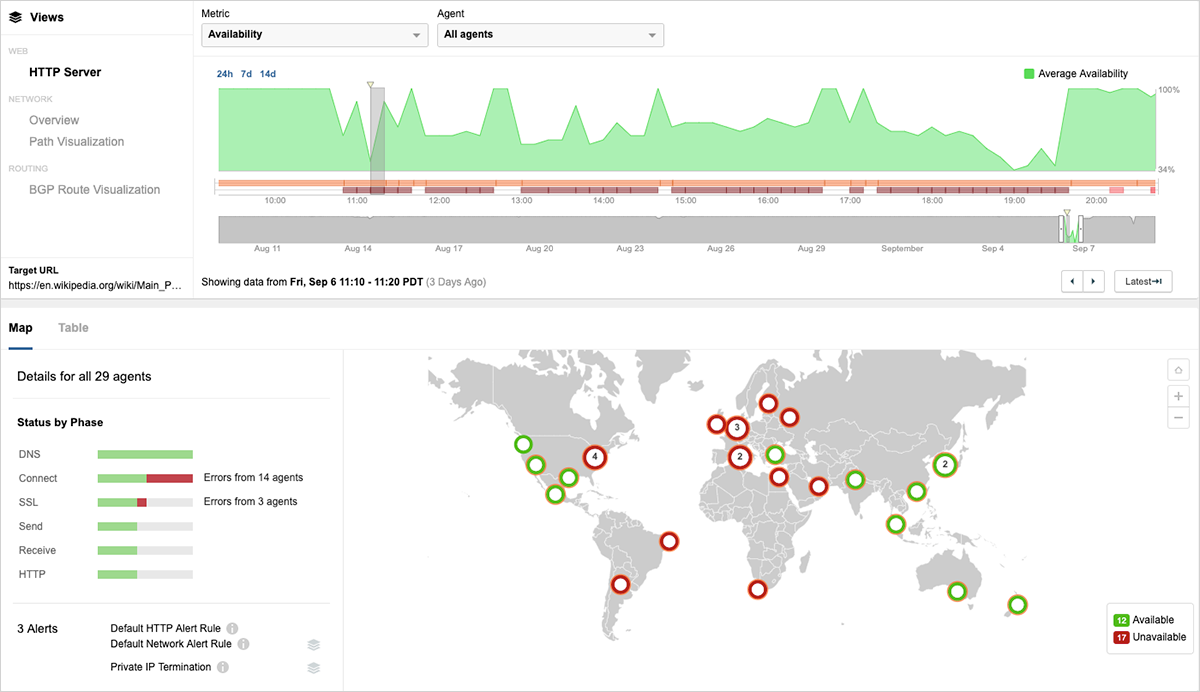1200x692 pixels.
Task: Click layers icon beside Private IP Termination
Action: (x=313, y=667)
